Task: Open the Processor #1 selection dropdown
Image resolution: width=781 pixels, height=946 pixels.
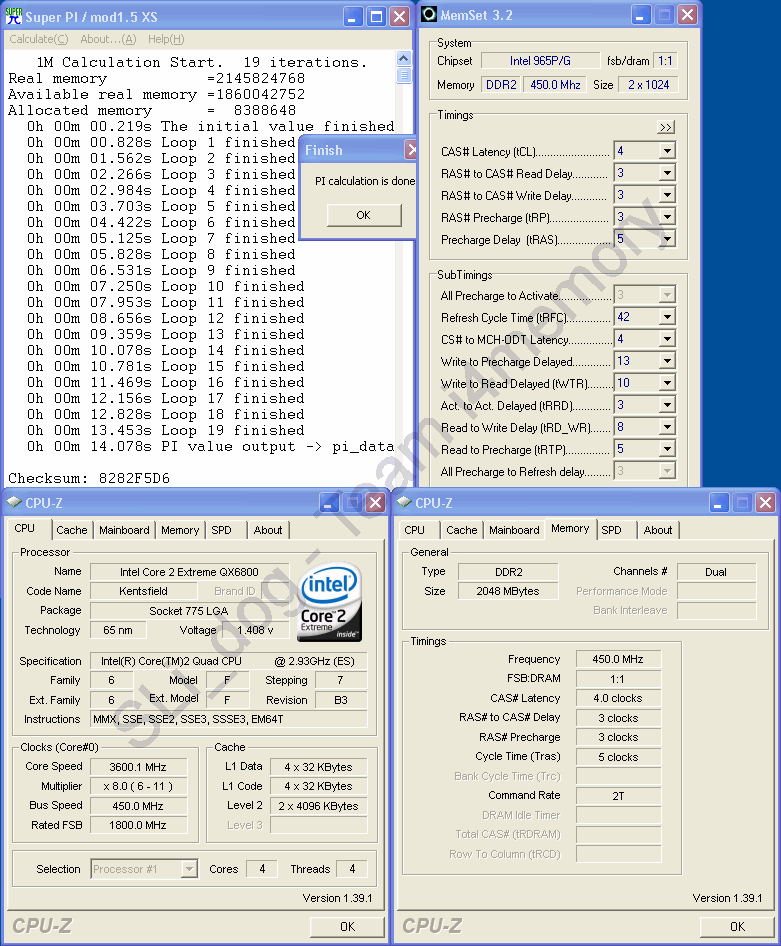Action: [x=189, y=869]
